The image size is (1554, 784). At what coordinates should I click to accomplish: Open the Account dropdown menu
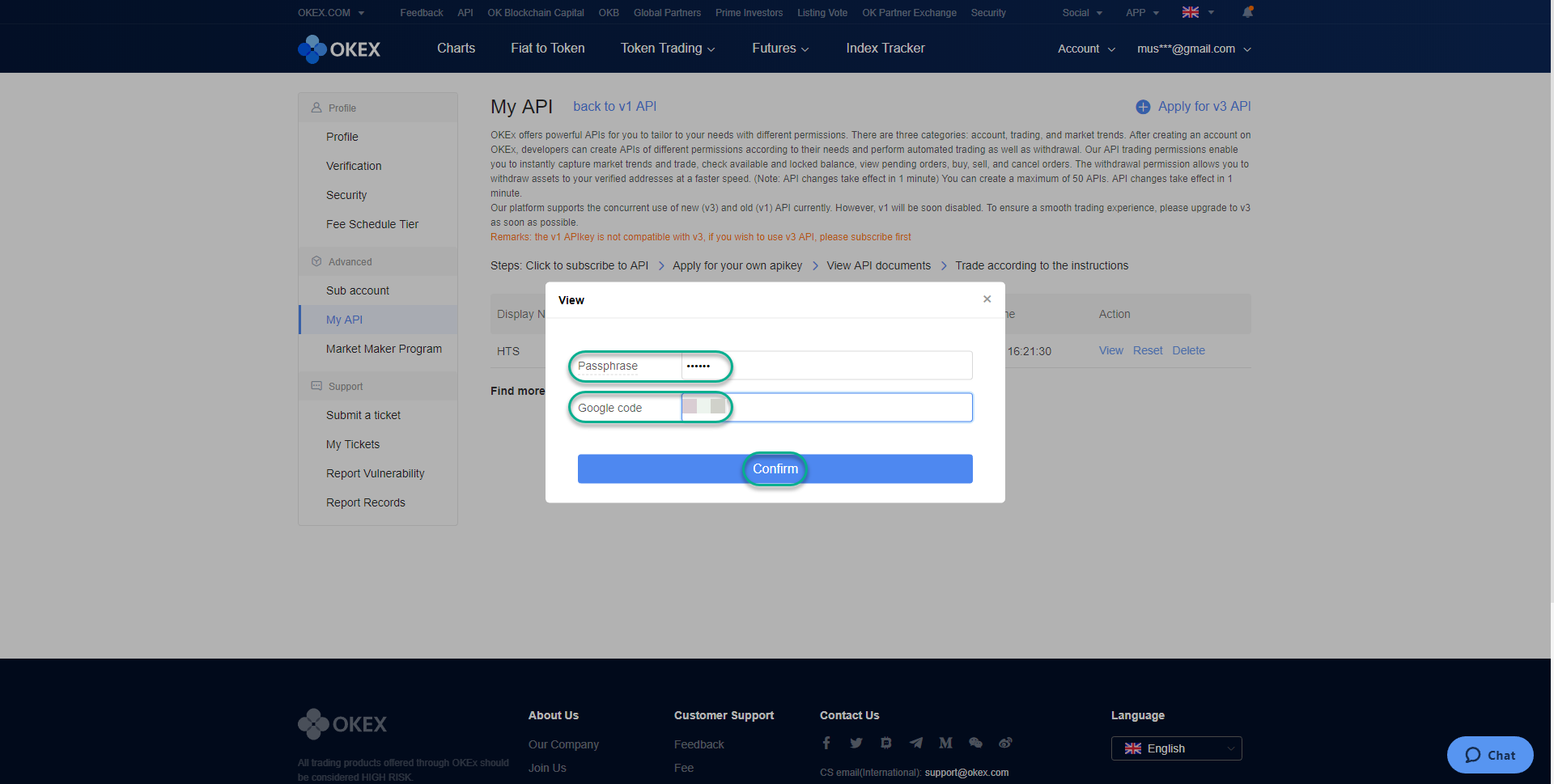[1085, 49]
